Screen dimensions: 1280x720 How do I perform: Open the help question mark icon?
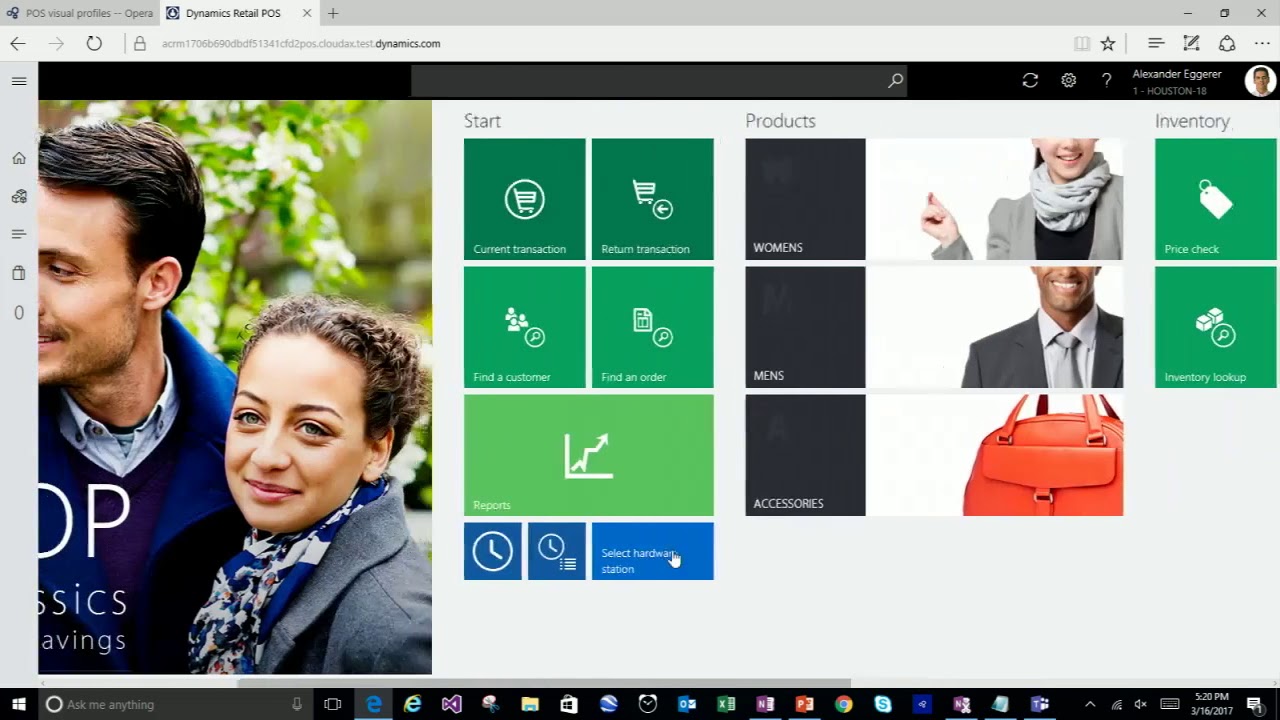[1106, 80]
